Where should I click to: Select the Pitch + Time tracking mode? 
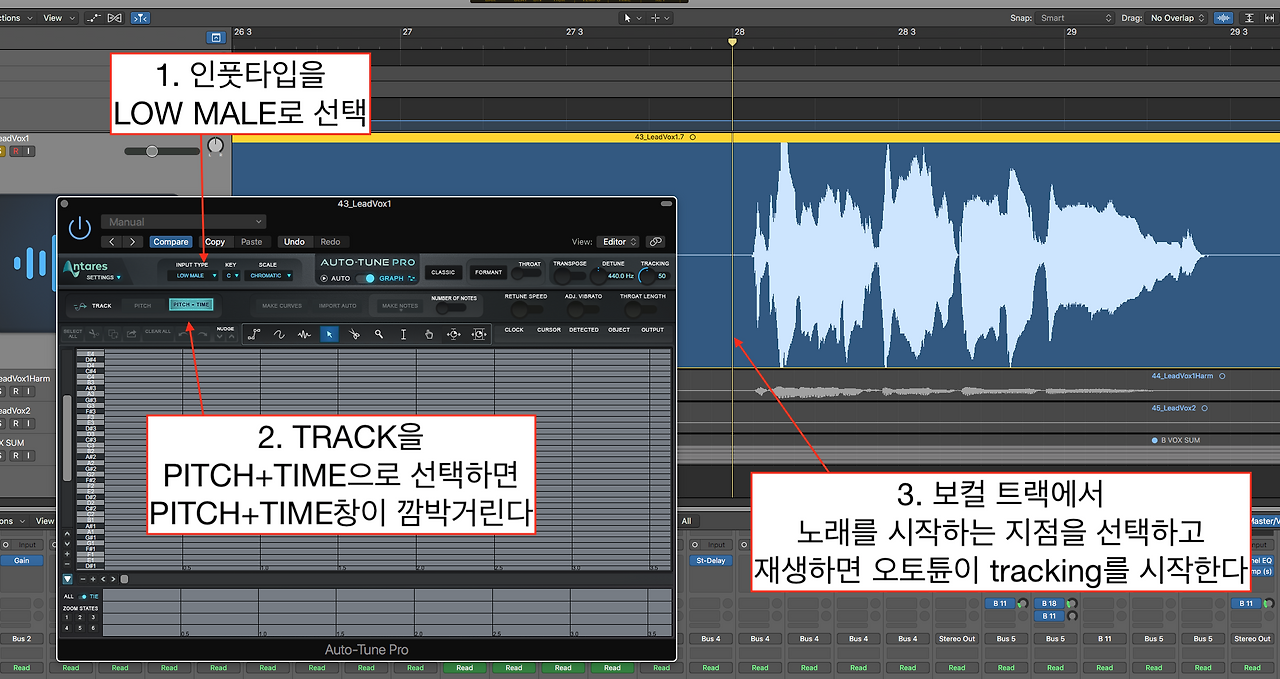191,305
